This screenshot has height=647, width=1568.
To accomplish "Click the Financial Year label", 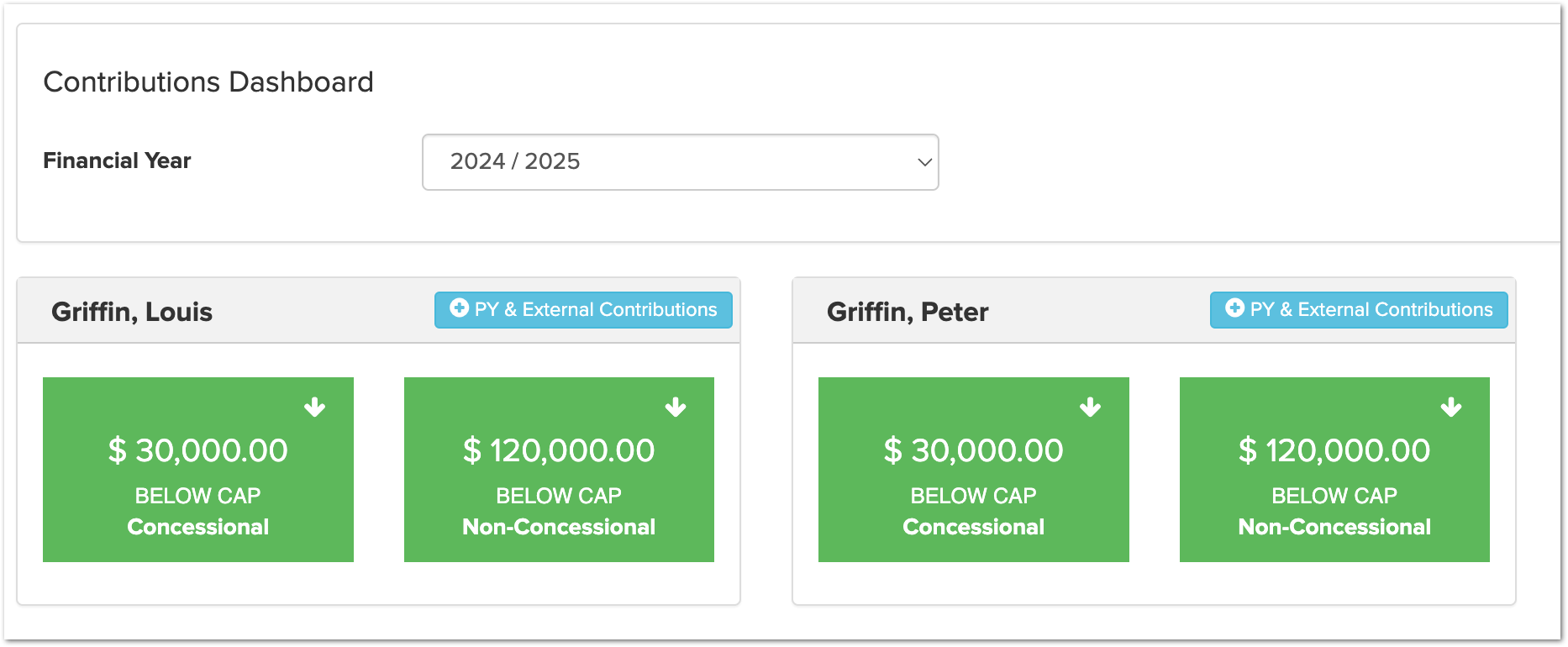I will [x=117, y=160].
